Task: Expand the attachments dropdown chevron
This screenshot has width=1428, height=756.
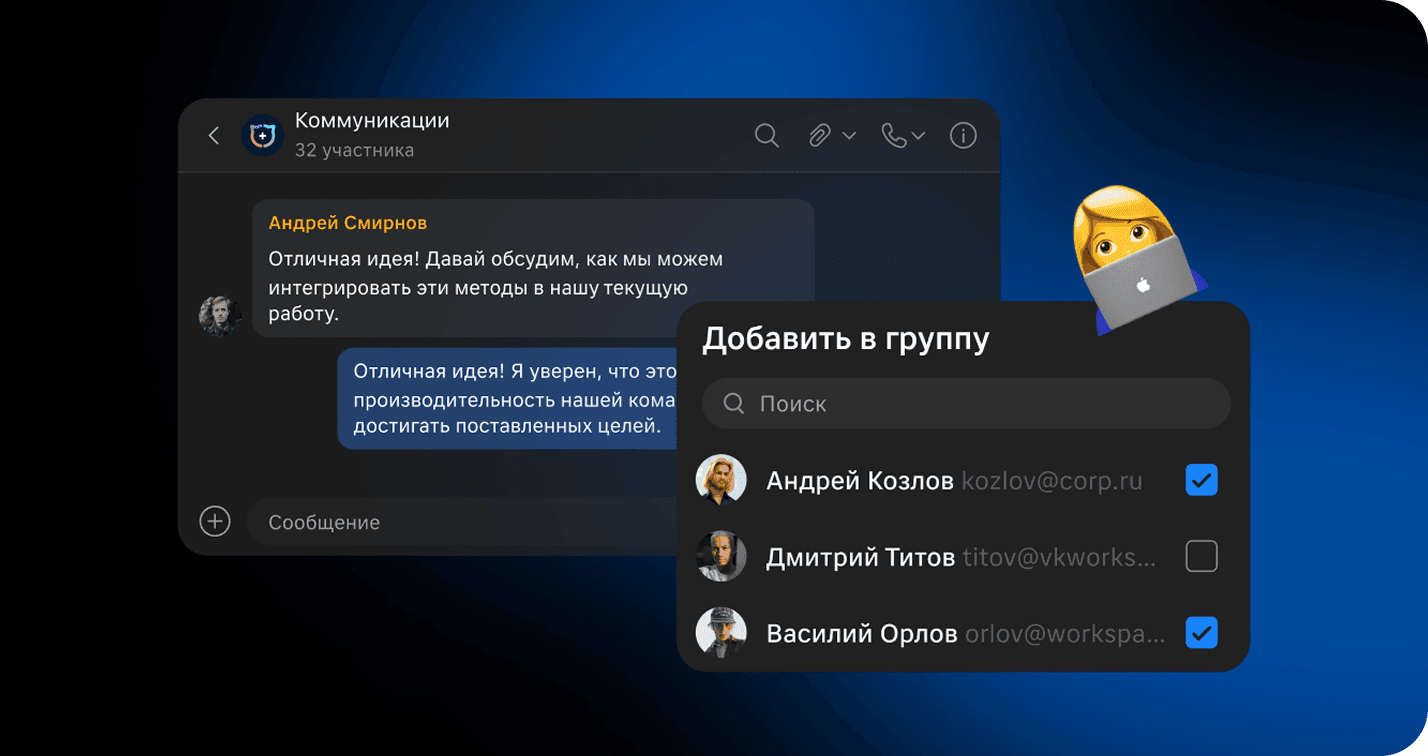Action: pos(850,136)
